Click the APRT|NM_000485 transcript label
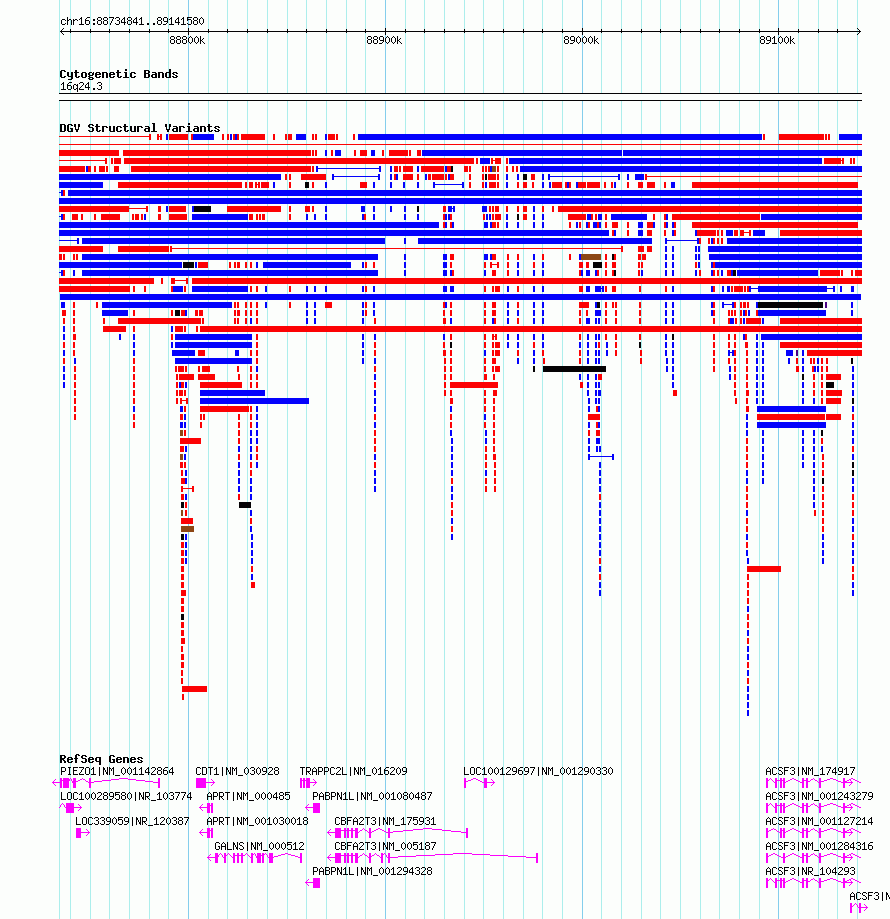 point(248,797)
